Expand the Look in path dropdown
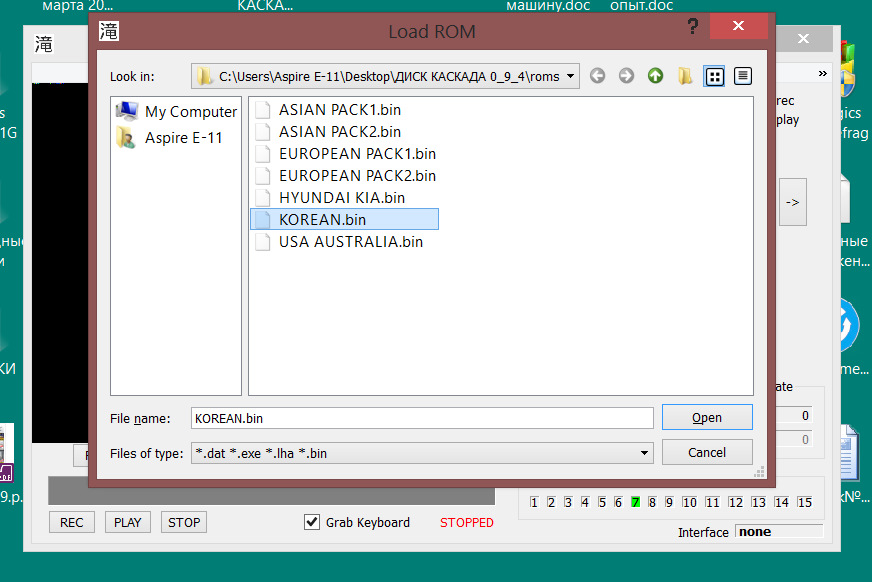Image resolution: width=872 pixels, height=582 pixels. pyautogui.click(x=571, y=76)
